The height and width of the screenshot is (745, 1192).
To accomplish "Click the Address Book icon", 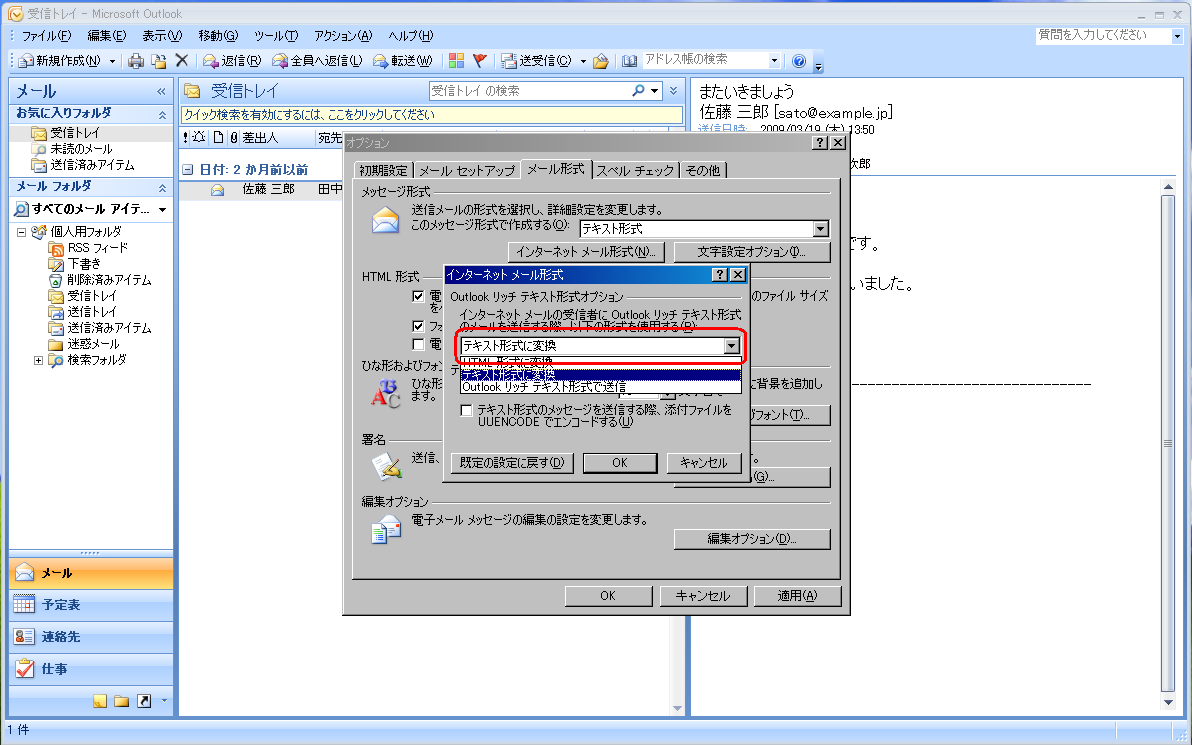I will [629, 61].
